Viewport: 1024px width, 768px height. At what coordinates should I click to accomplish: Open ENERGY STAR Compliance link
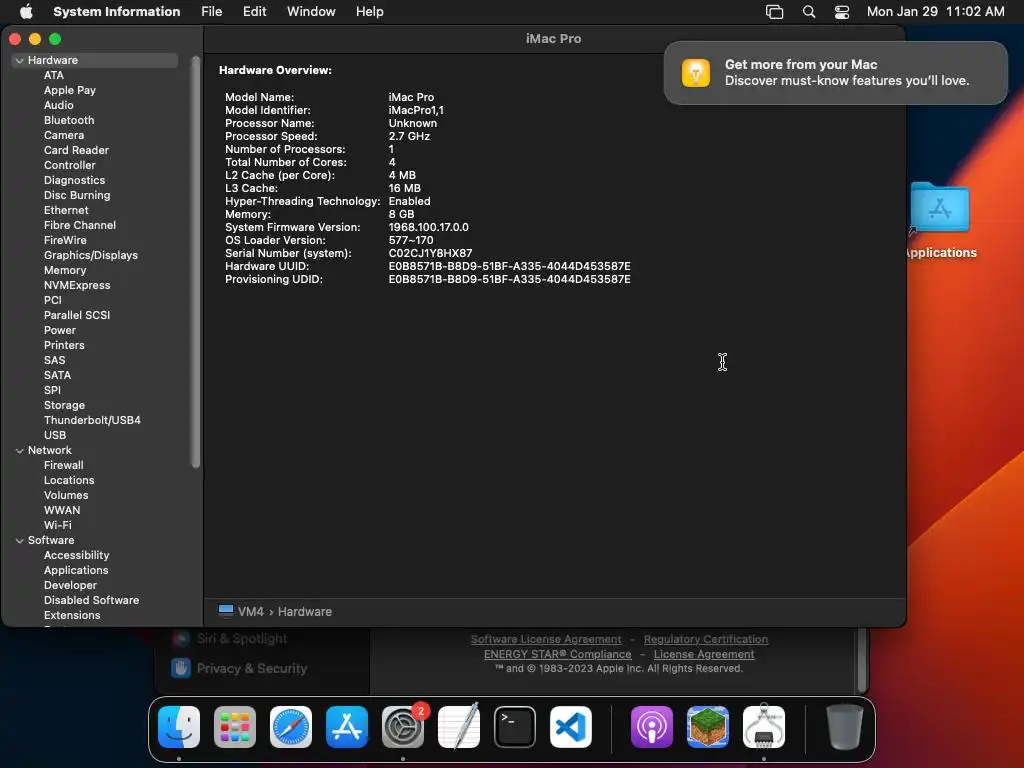(x=557, y=654)
